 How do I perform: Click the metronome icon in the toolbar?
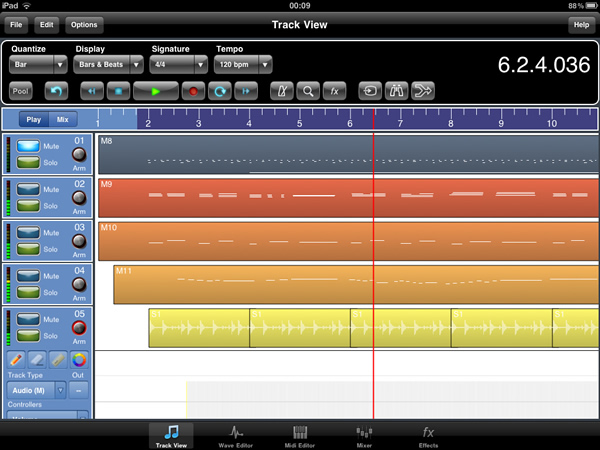click(x=282, y=91)
